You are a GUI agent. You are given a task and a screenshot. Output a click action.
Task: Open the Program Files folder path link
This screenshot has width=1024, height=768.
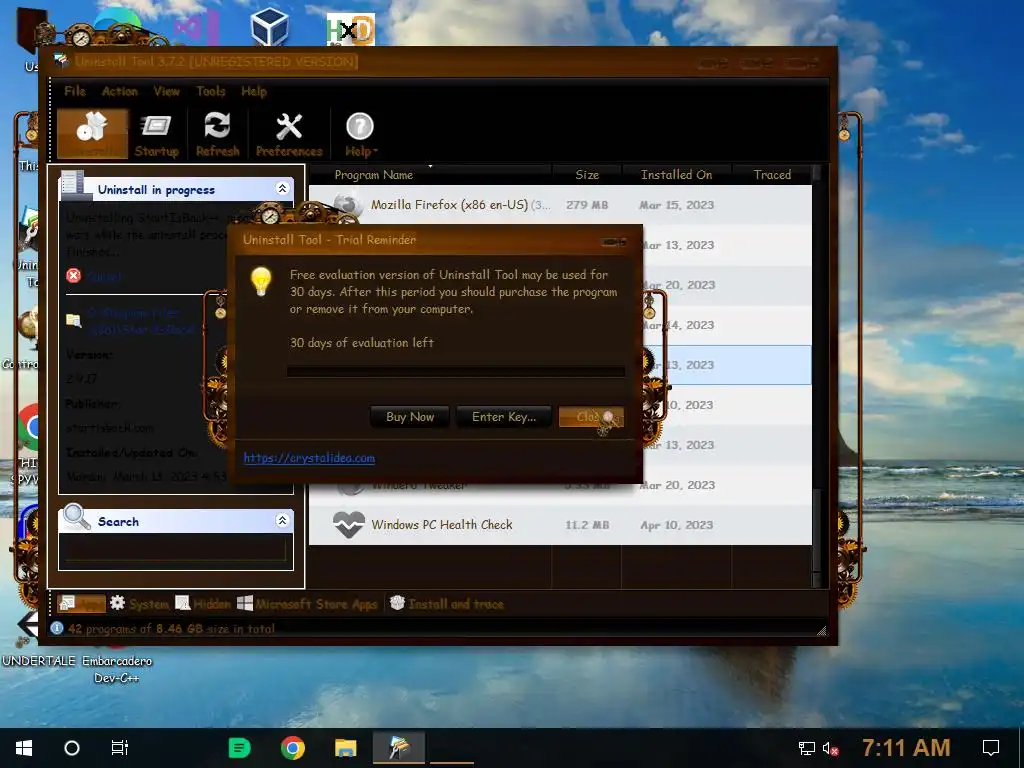point(140,321)
